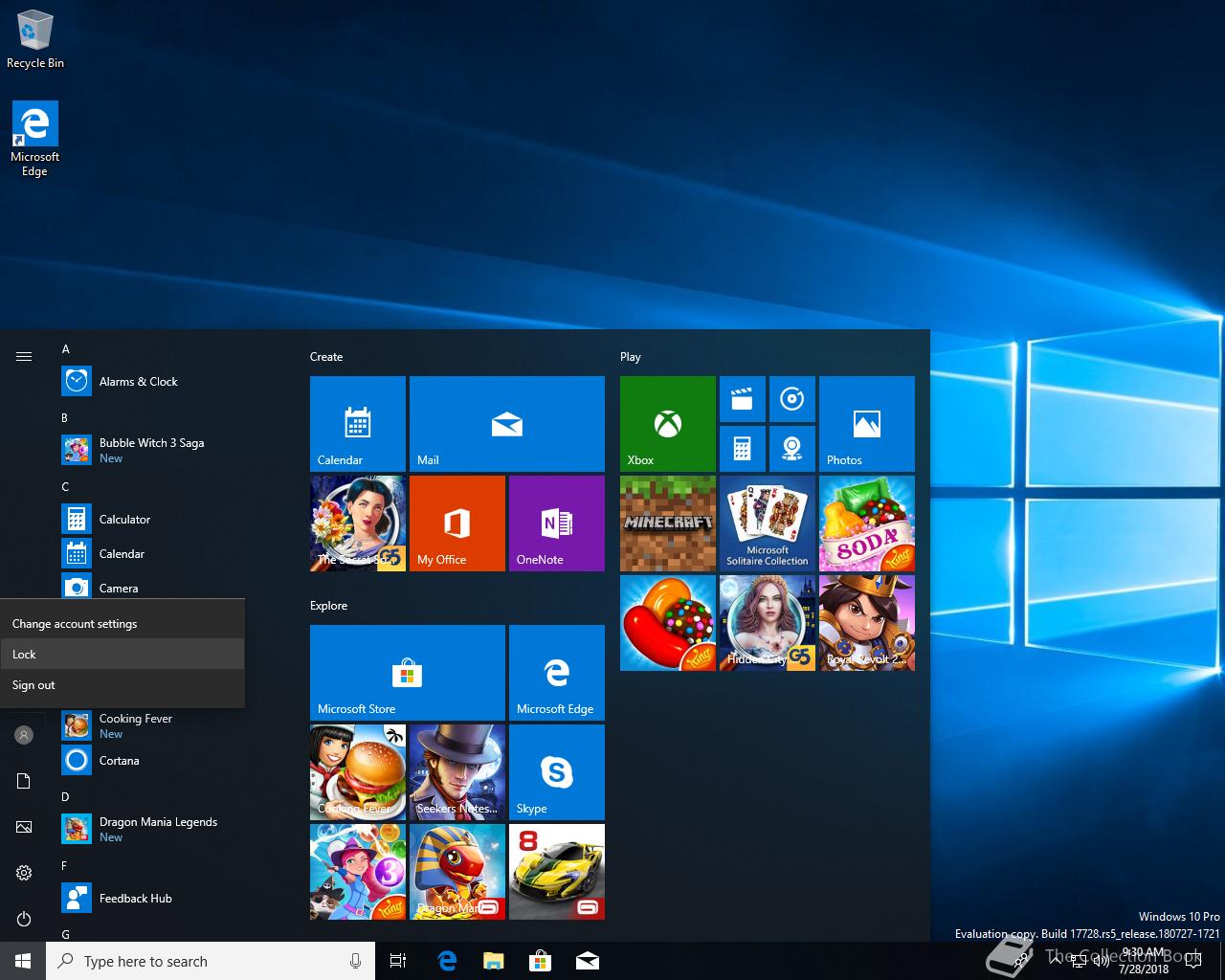Launch the My Office tile
The image size is (1225, 980).
457,523
